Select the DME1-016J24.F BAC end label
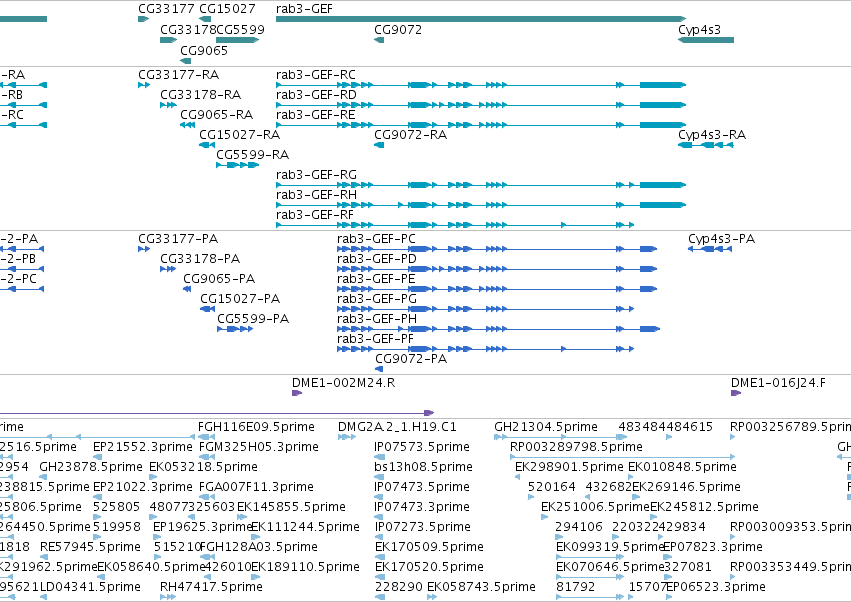Viewport: 851px width, 602px height. point(778,383)
